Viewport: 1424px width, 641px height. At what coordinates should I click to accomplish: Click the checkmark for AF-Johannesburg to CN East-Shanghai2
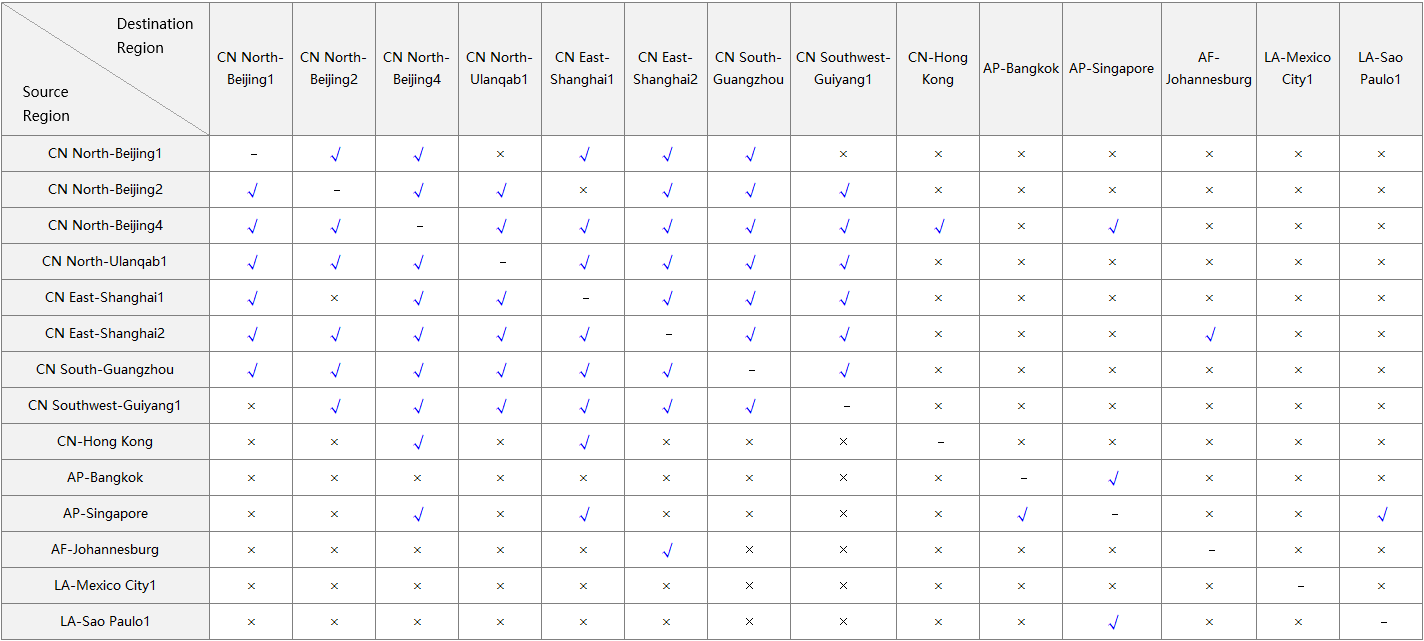tap(667, 550)
